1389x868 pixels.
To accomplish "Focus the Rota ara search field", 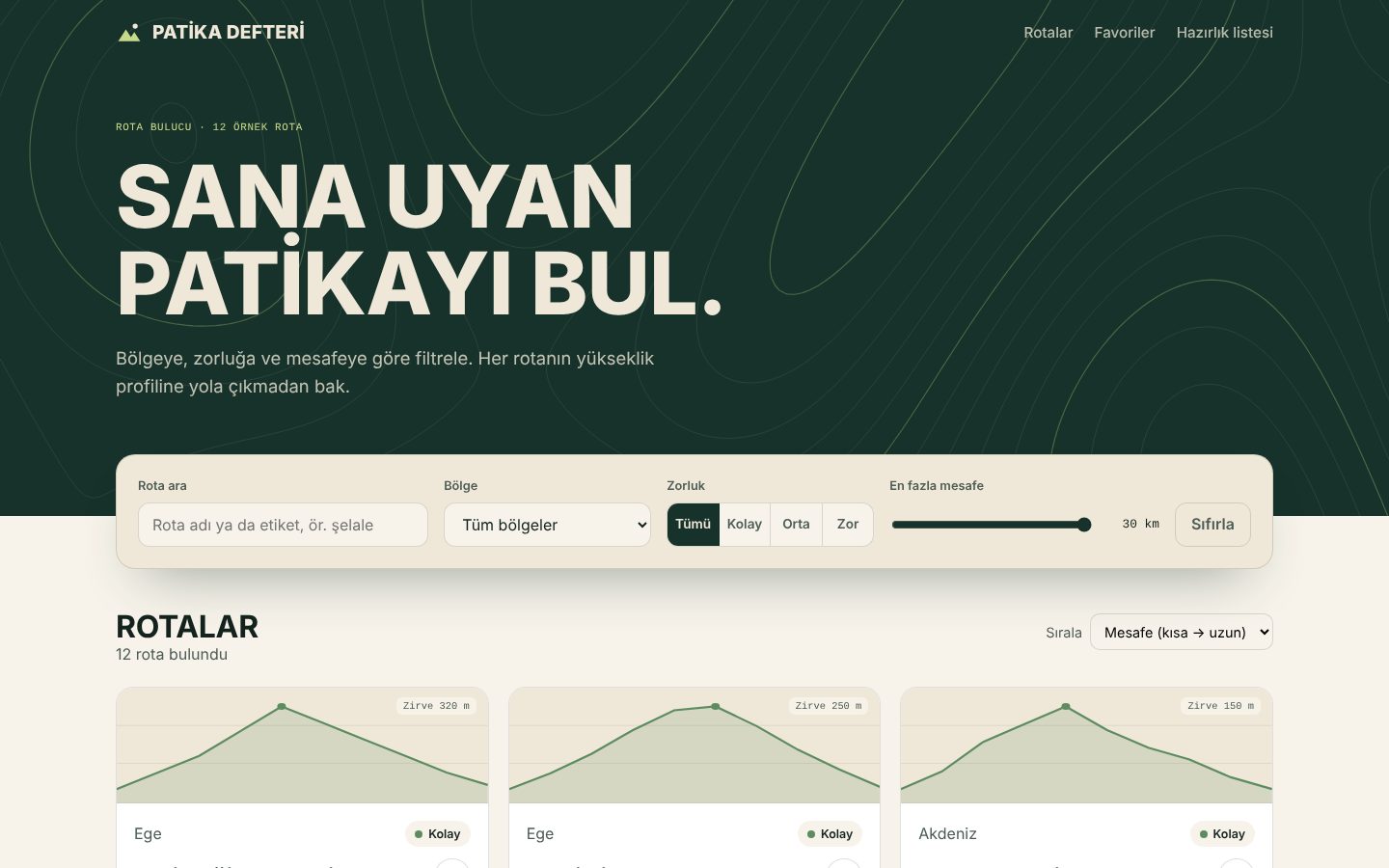I will tap(283, 525).
